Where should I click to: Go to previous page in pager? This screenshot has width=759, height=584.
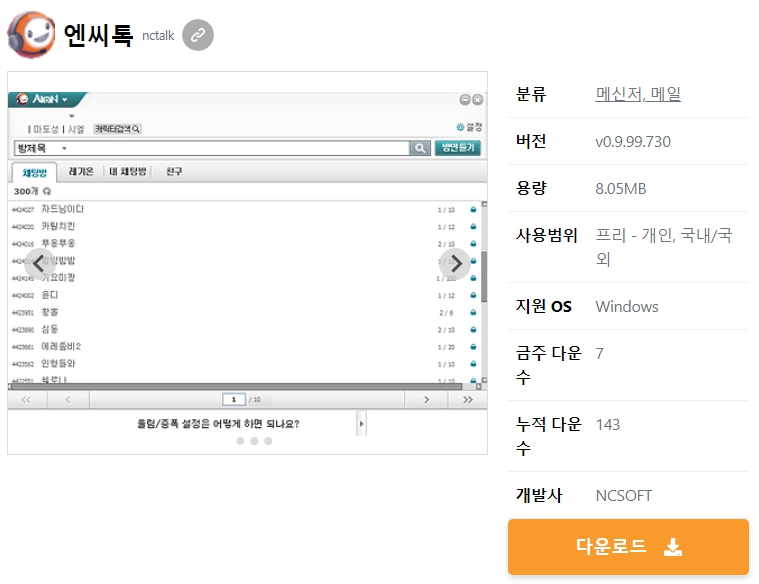pyautogui.click(x=68, y=400)
